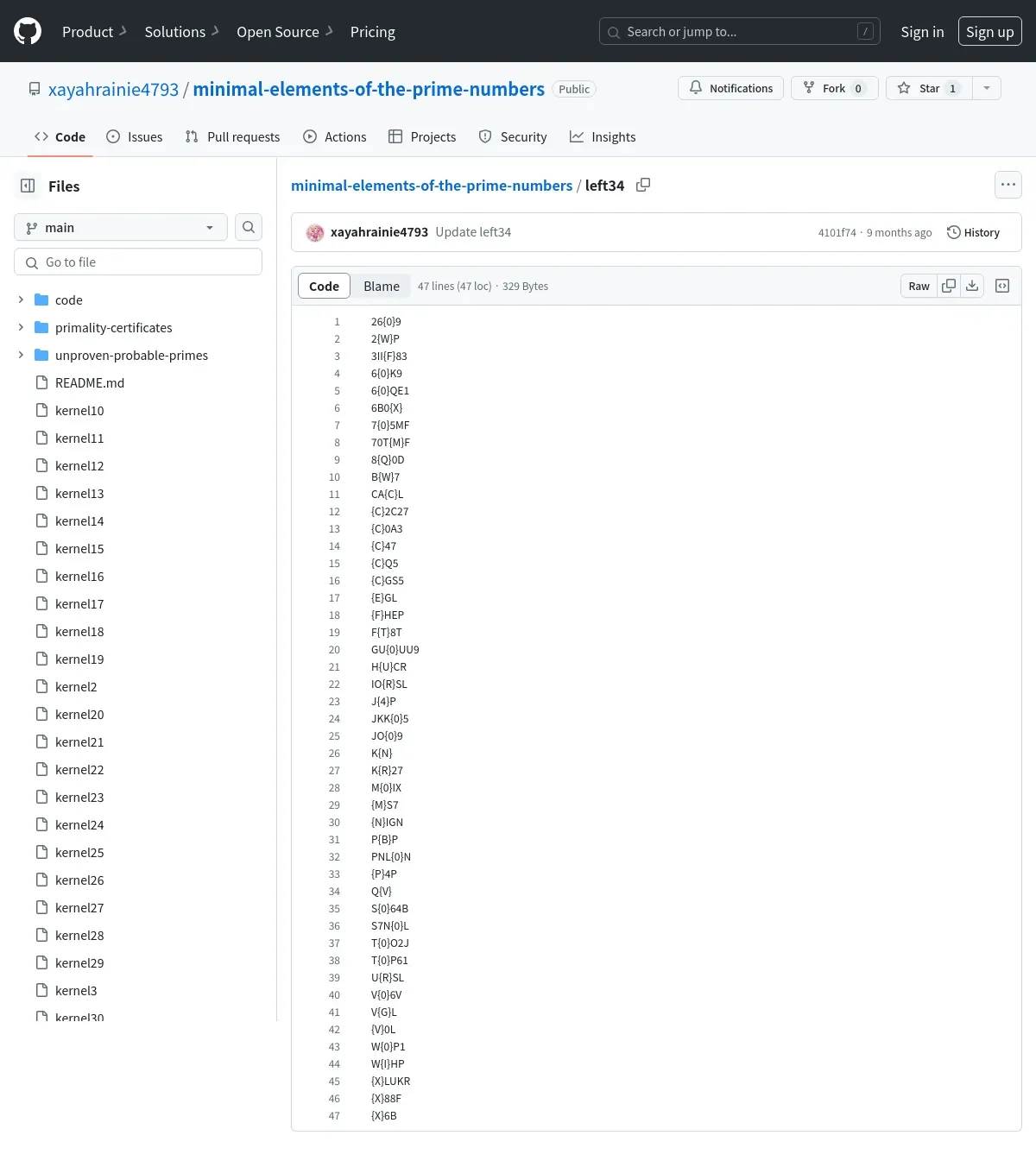The height and width of the screenshot is (1167, 1036).
Task: Open the Raw file view
Action: click(x=919, y=286)
